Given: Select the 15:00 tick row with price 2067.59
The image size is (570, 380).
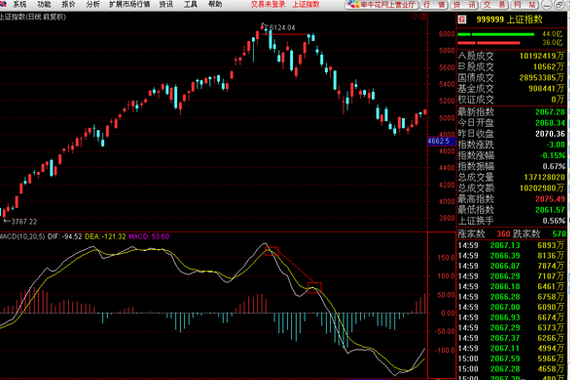Looking at the screenshot, I should (x=511, y=359).
